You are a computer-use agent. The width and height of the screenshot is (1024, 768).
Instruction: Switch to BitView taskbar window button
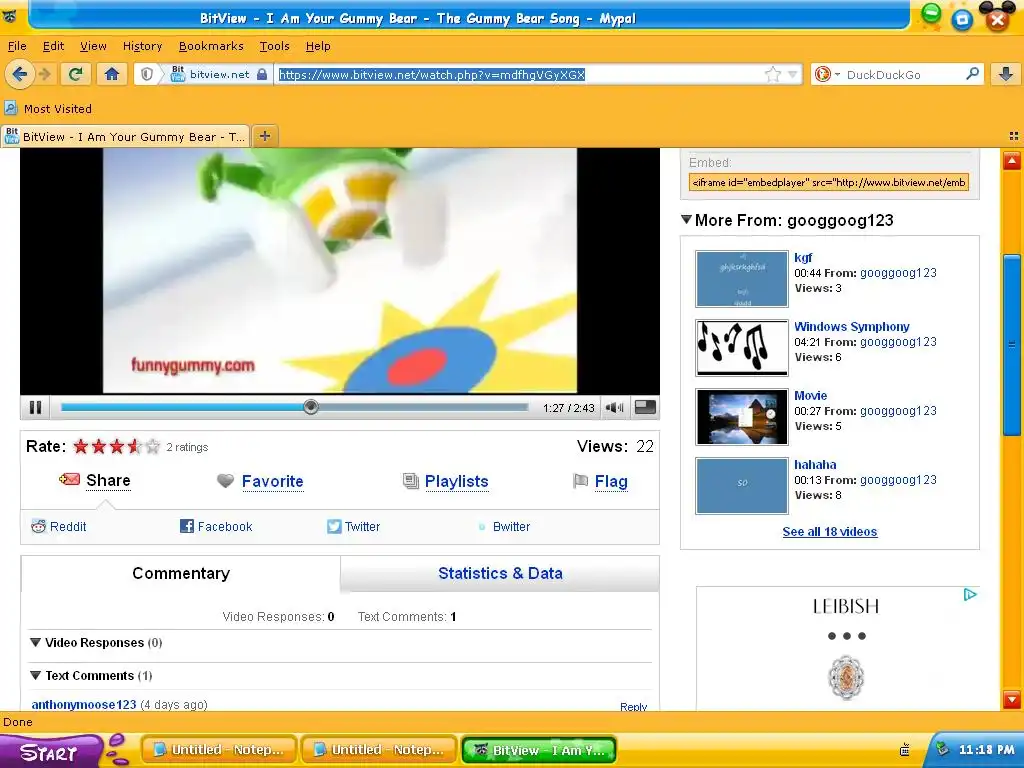[539, 750]
